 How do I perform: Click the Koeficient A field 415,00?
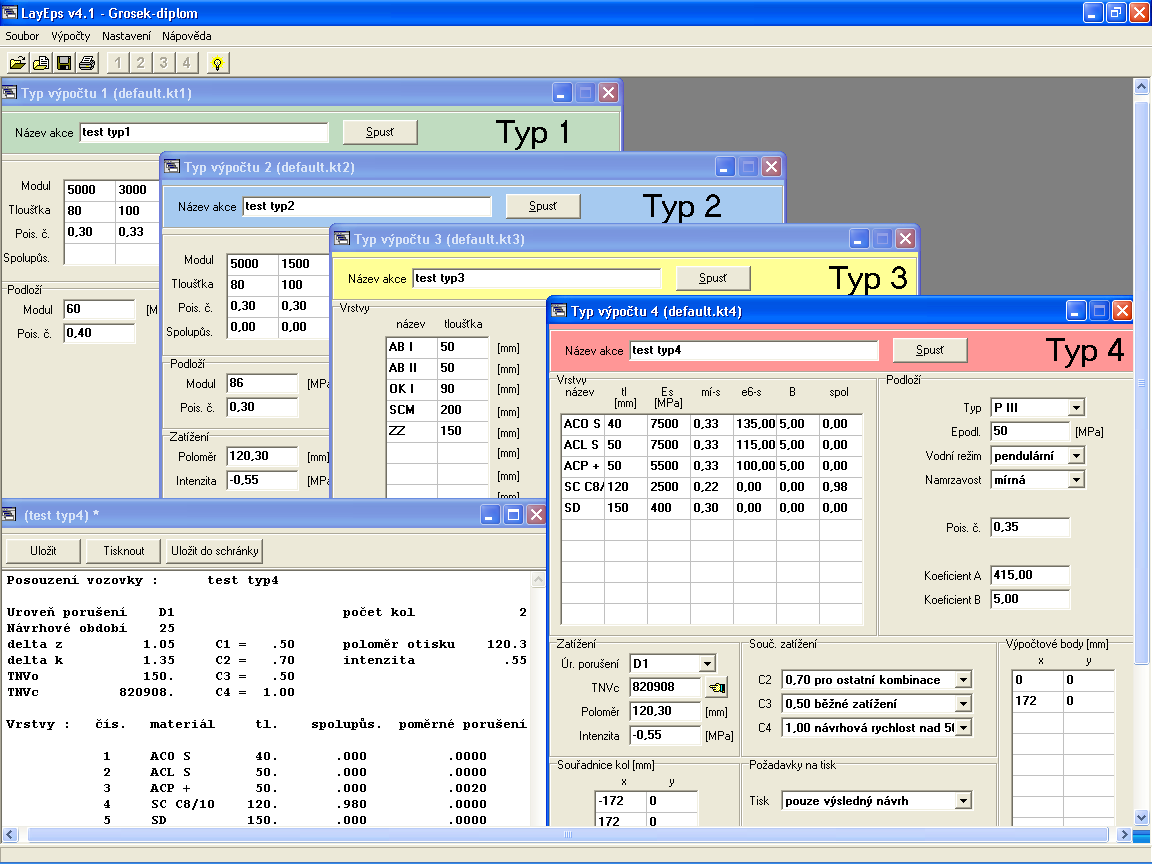point(1030,575)
